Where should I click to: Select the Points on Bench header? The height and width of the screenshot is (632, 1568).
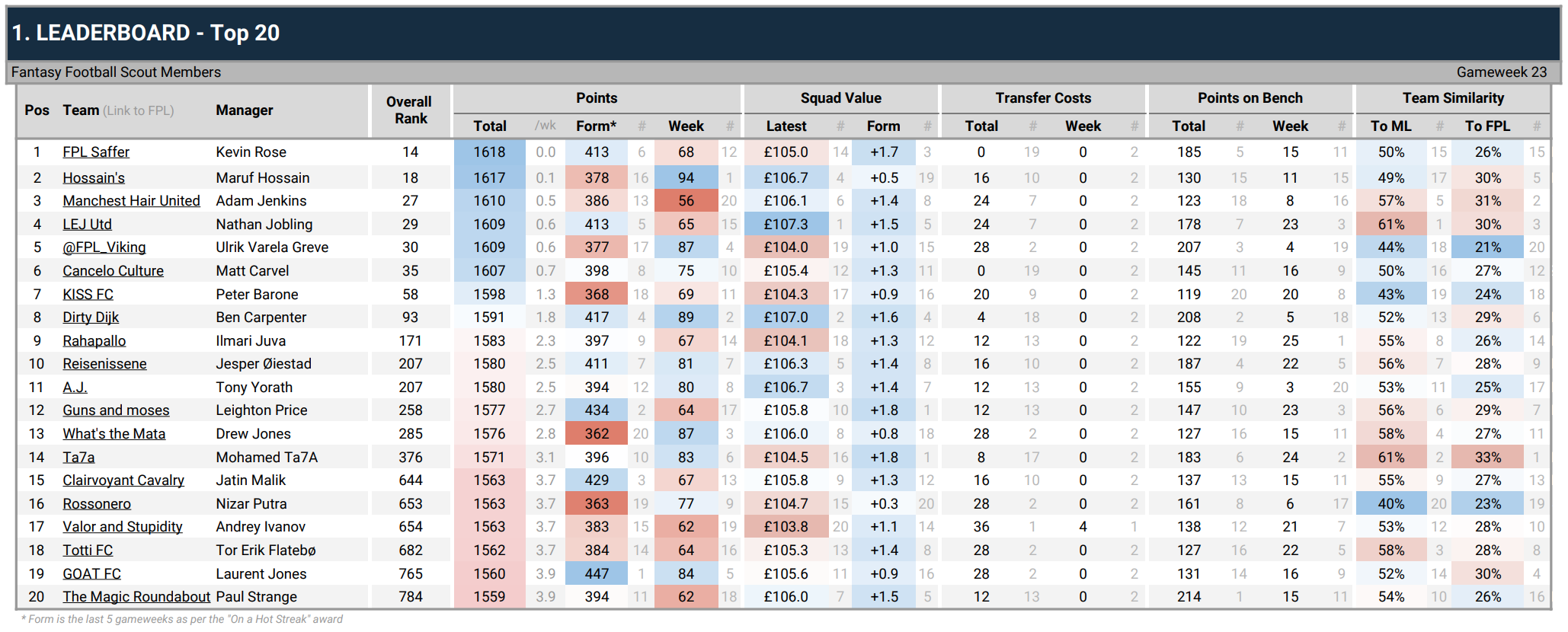(x=1250, y=98)
